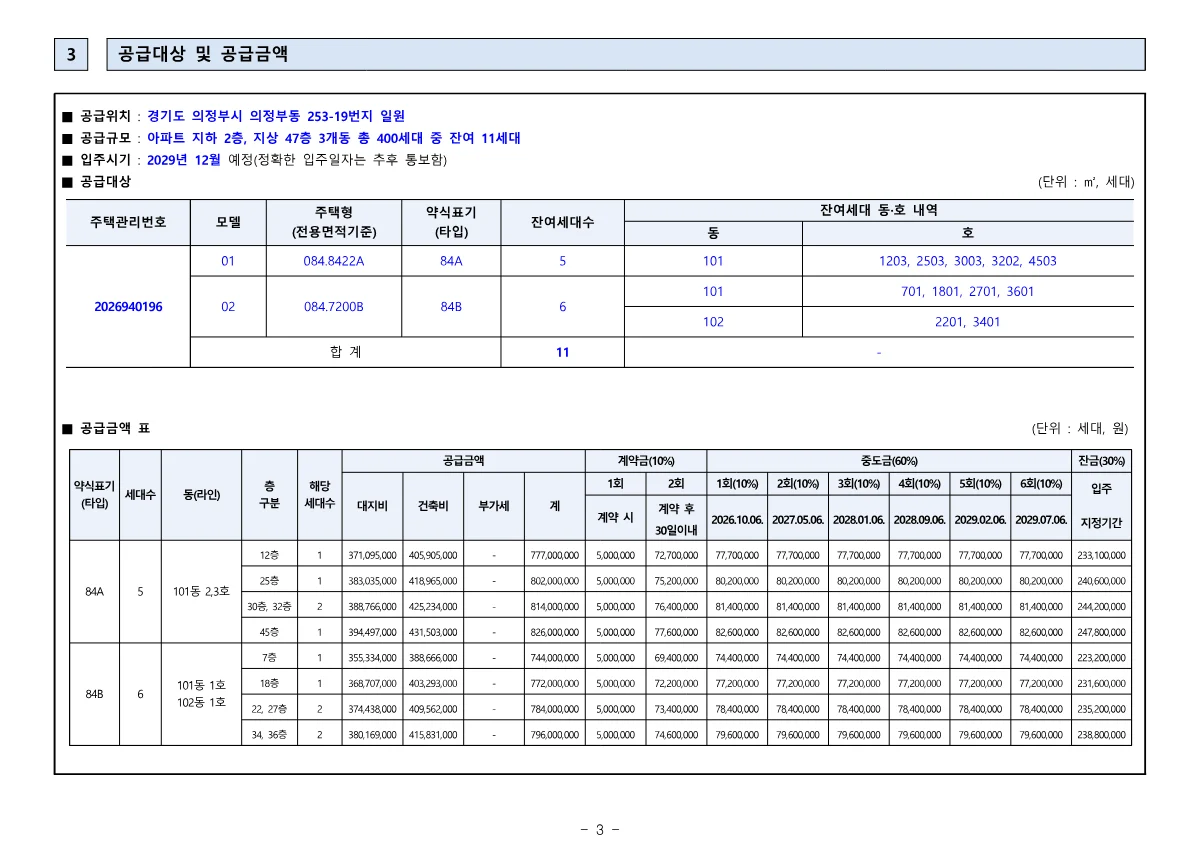Screen dimensions: 1200x849
Task: Click installment date 2028.09.06.
Action: click(919, 520)
